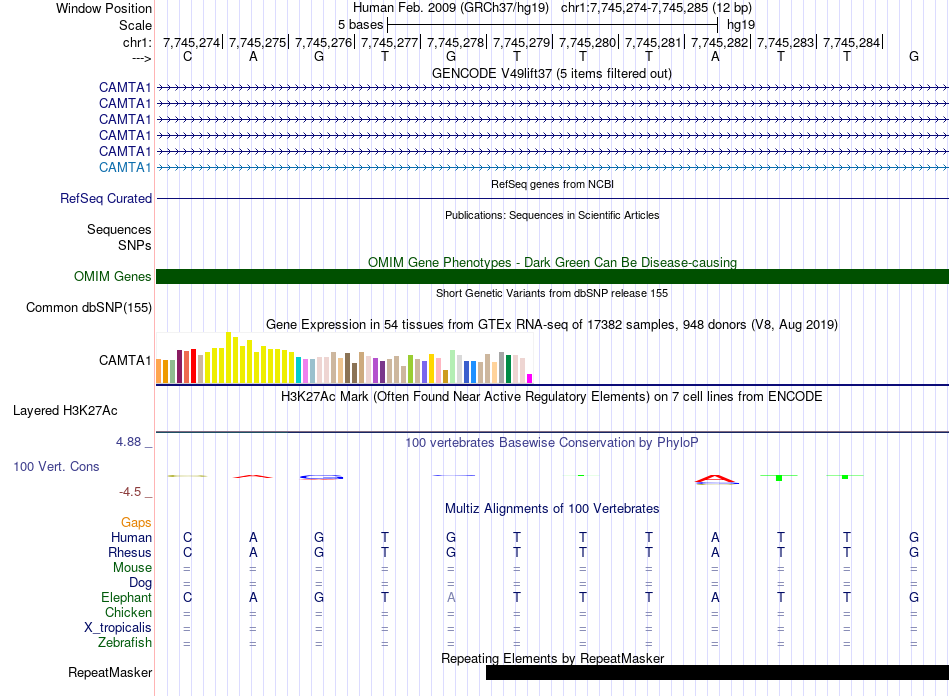Click base C in the Rhesus row
Viewport: 950px width, 696px height.
187,552
